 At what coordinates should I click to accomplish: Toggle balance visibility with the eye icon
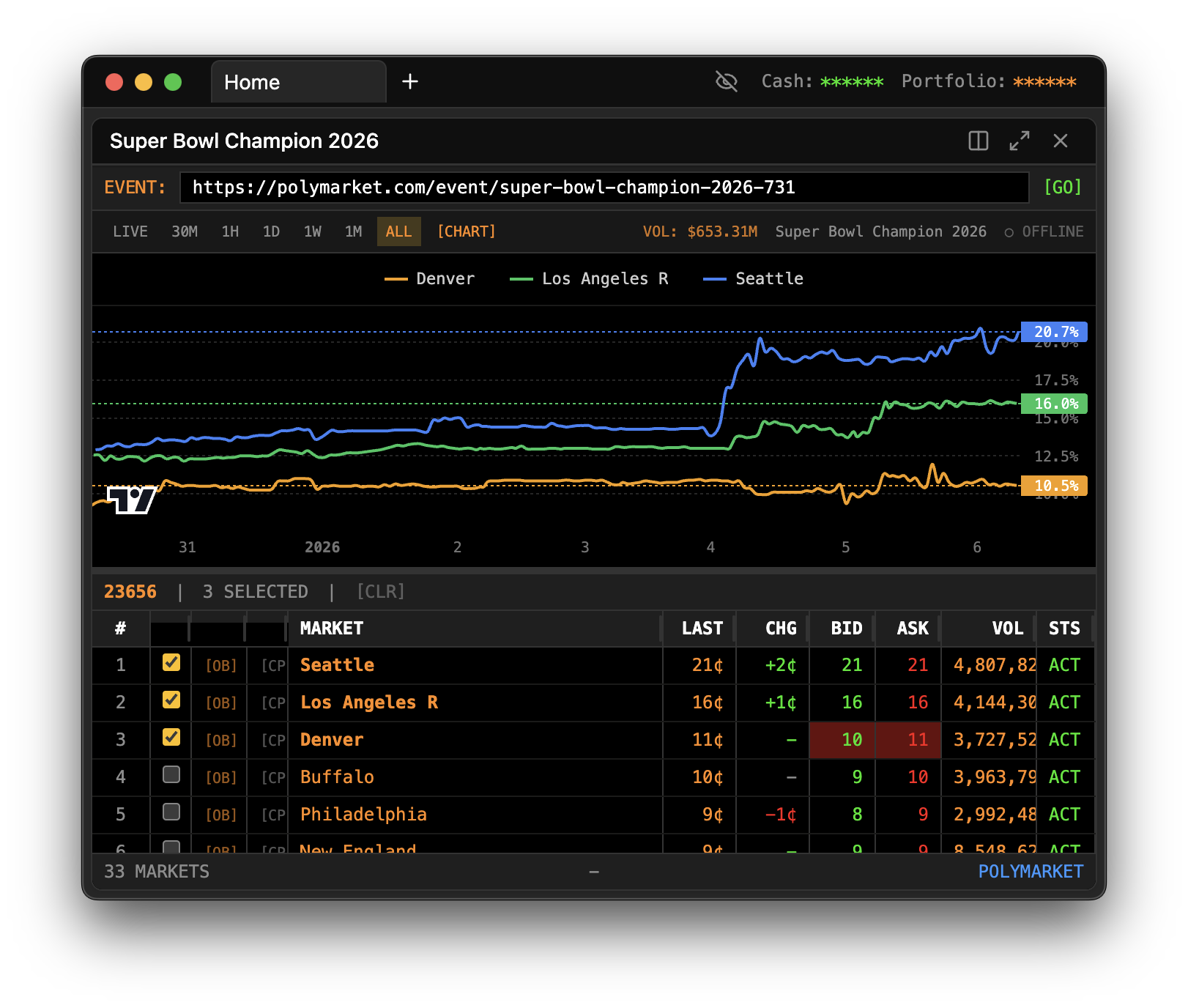coord(726,81)
